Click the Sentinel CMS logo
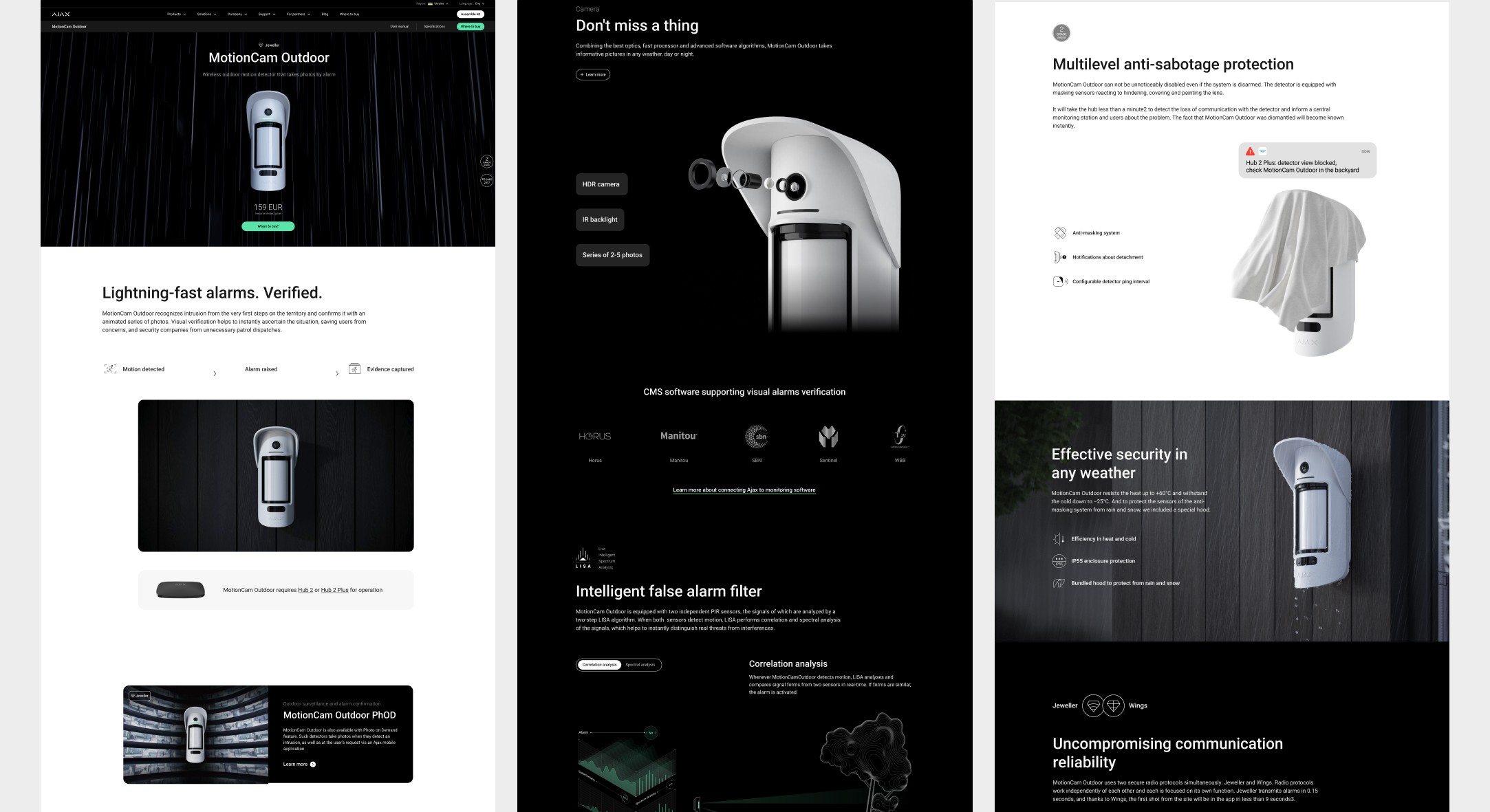 pos(828,437)
